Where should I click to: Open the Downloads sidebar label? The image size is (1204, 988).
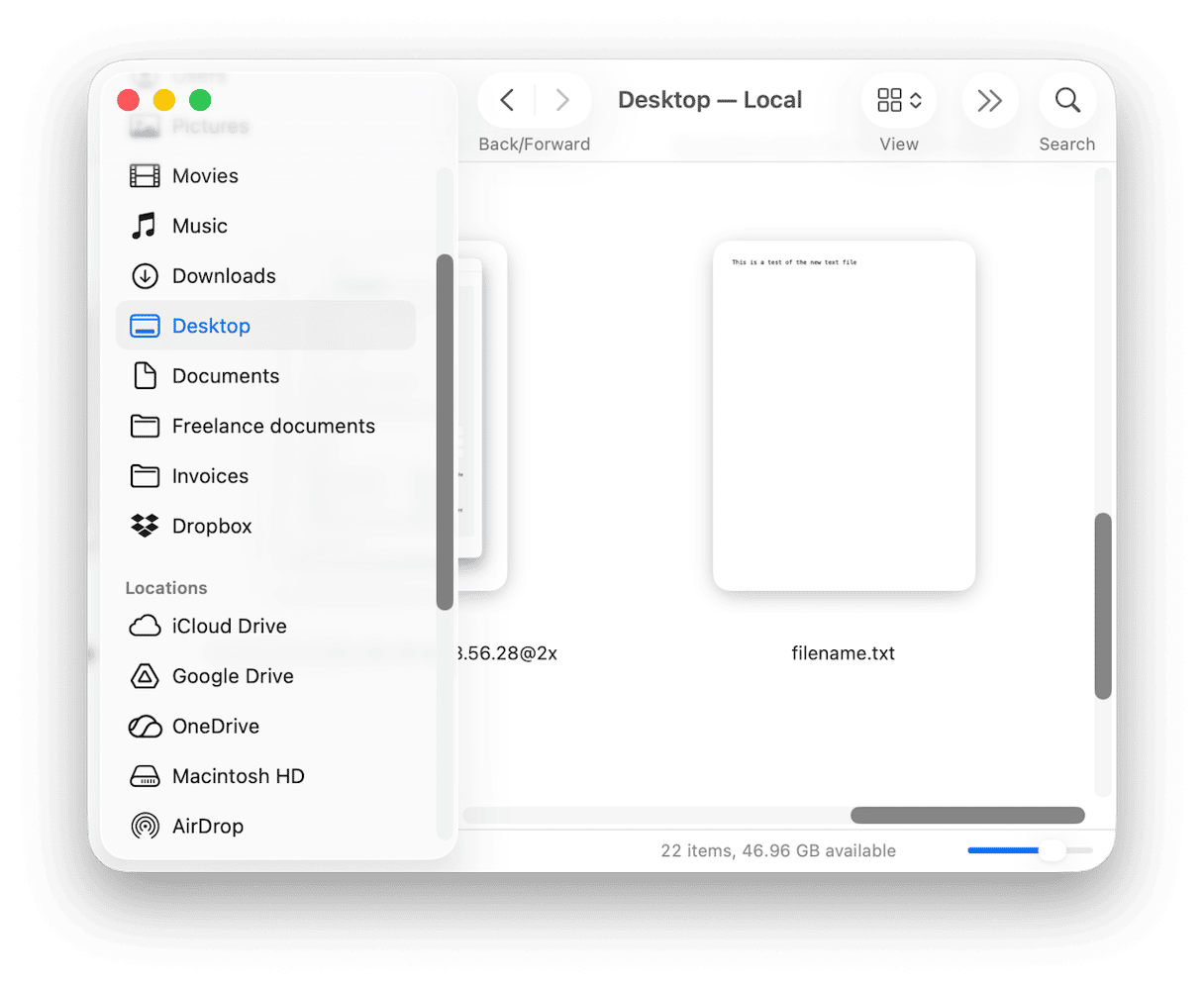[x=224, y=276]
